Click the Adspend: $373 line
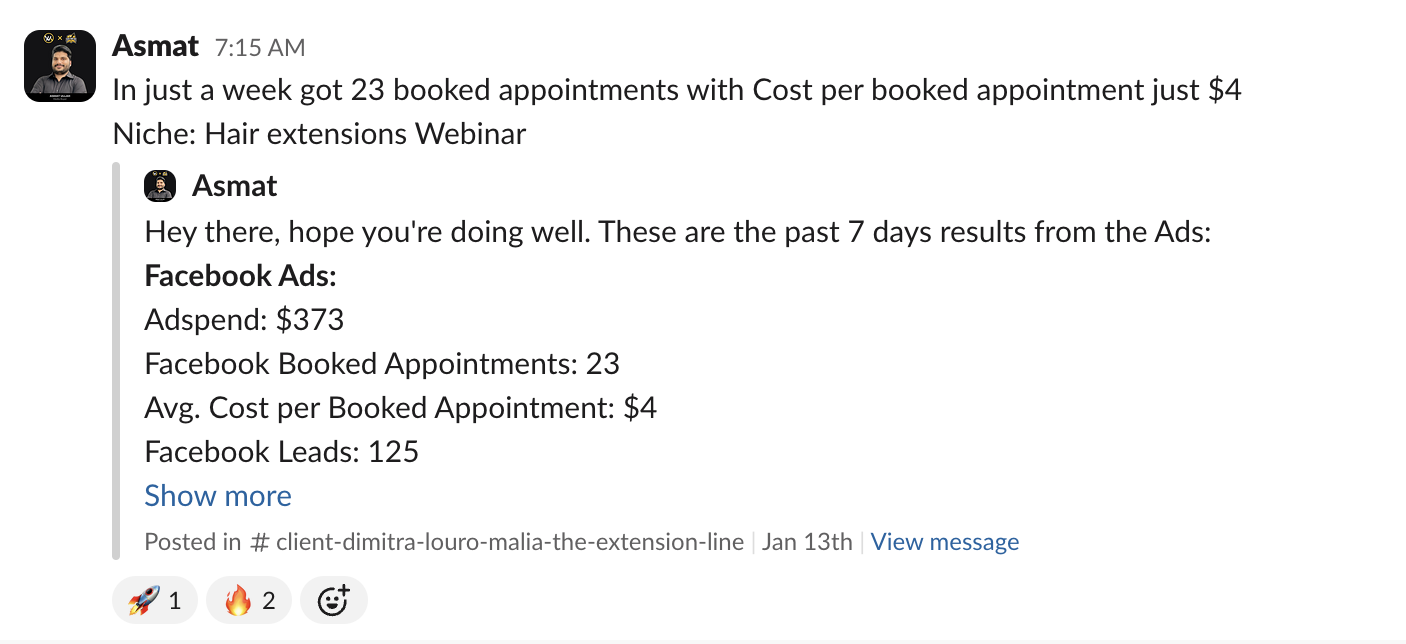The width and height of the screenshot is (1406, 644). pos(244,320)
